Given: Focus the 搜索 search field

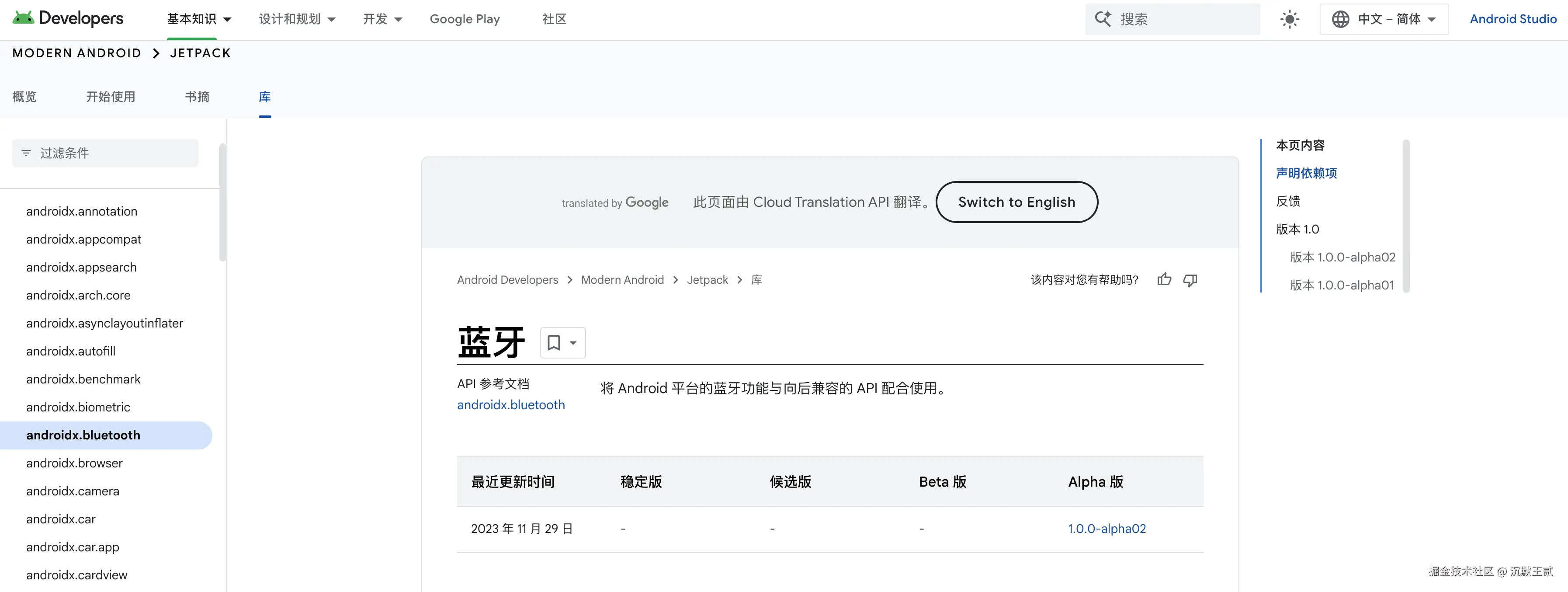Looking at the screenshot, I should [x=1173, y=19].
